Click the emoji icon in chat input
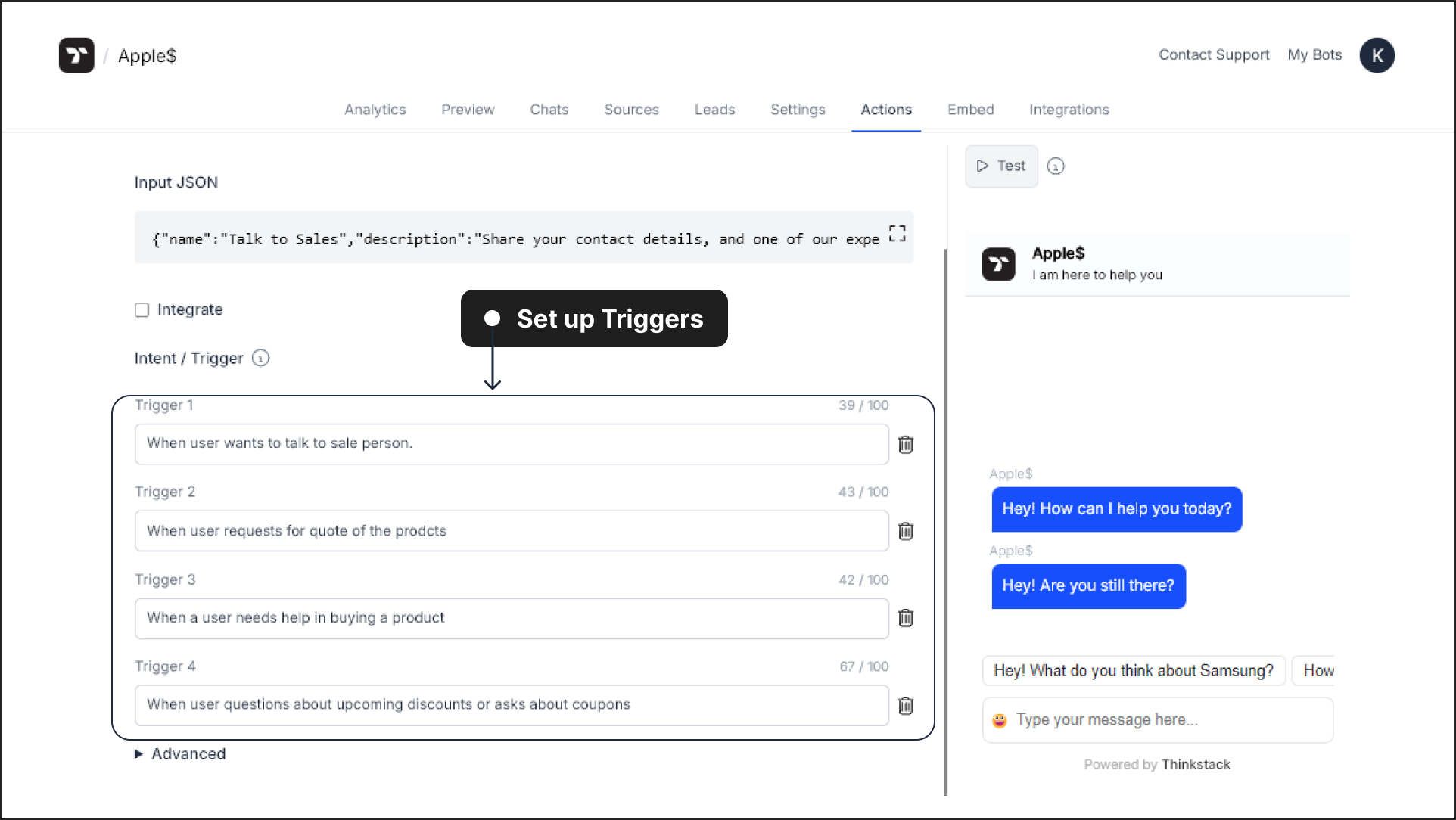The height and width of the screenshot is (820, 1456). [x=999, y=719]
